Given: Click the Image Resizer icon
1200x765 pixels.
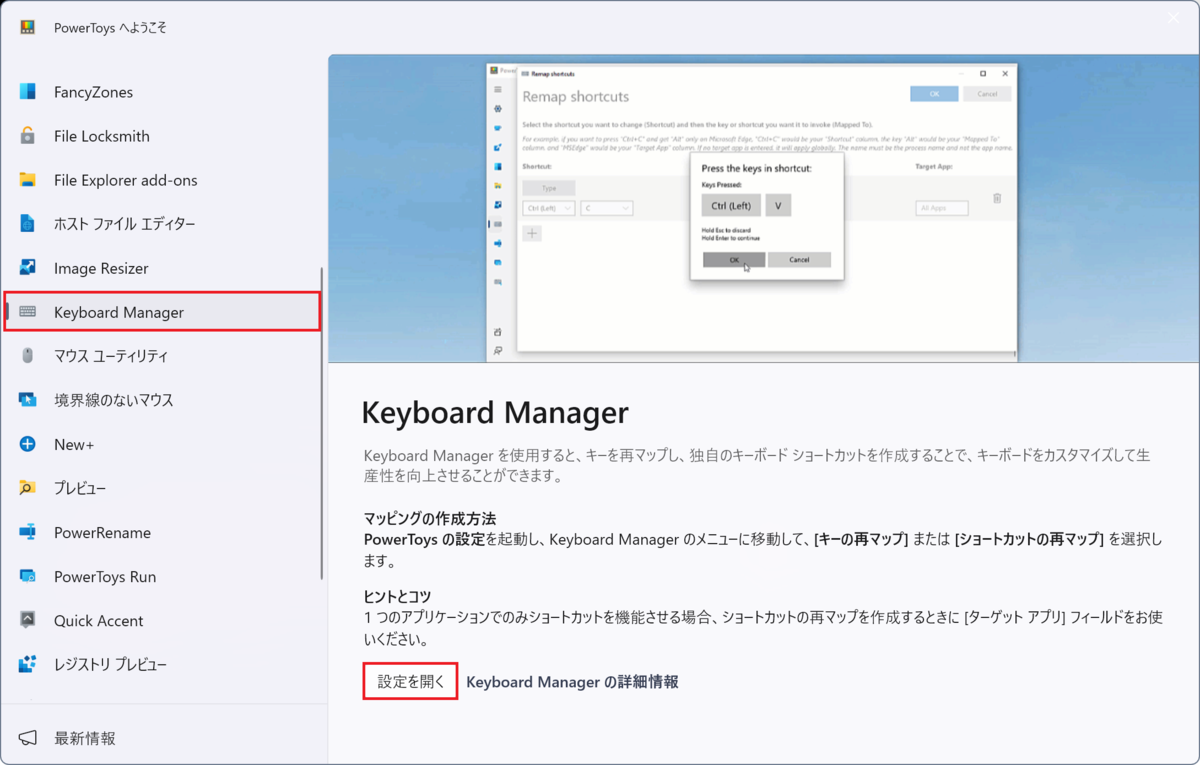Looking at the screenshot, I should [x=28, y=268].
